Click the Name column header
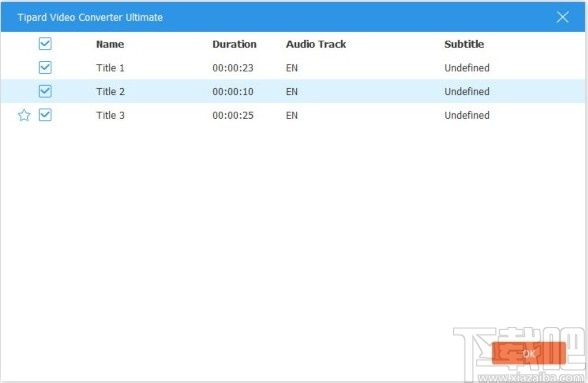This screenshot has height=383, width=588. point(110,44)
